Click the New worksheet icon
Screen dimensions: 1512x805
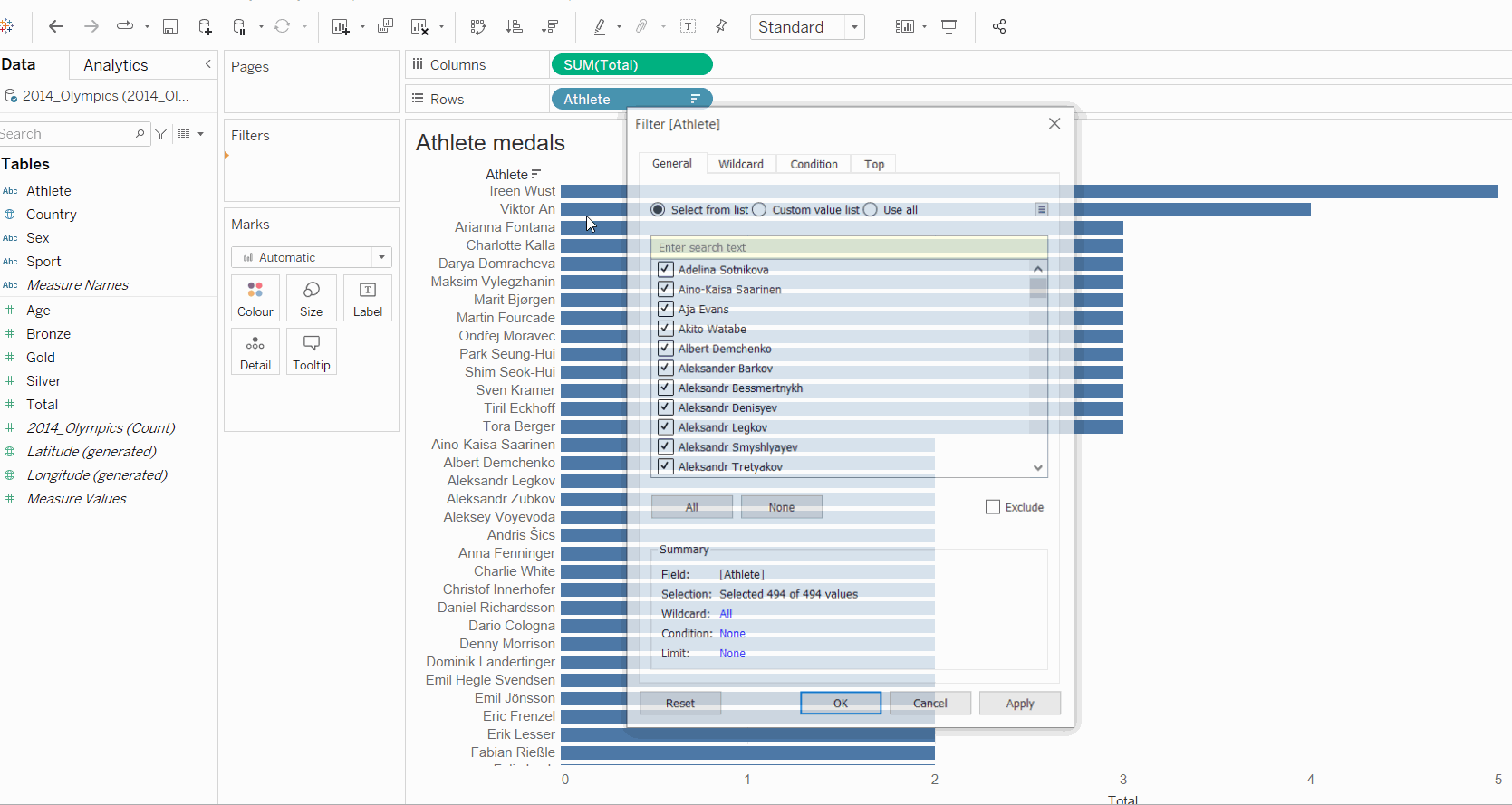pyautogui.click(x=340, y=26)
